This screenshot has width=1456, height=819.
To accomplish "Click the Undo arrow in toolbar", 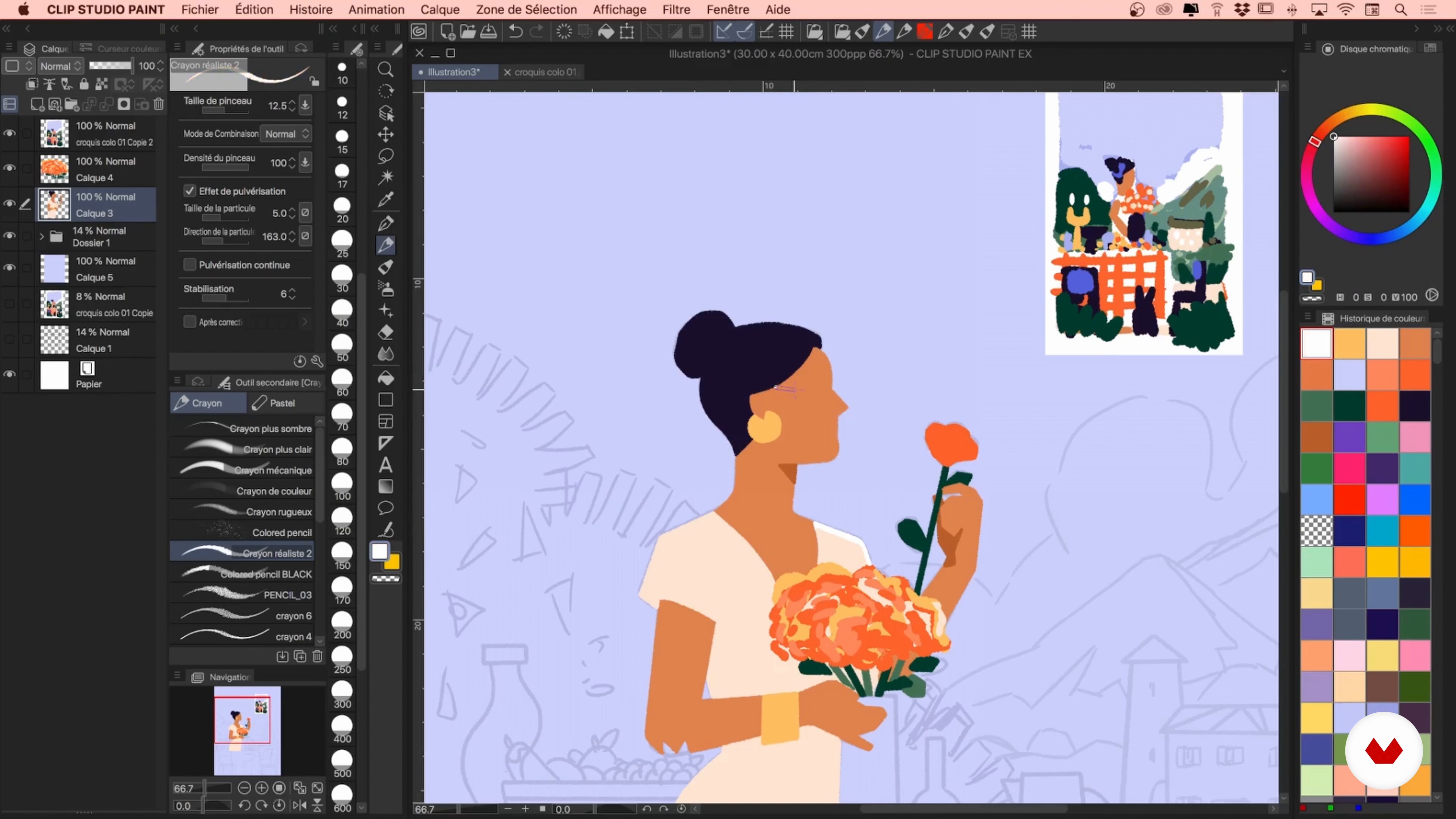I will [515, 31].
